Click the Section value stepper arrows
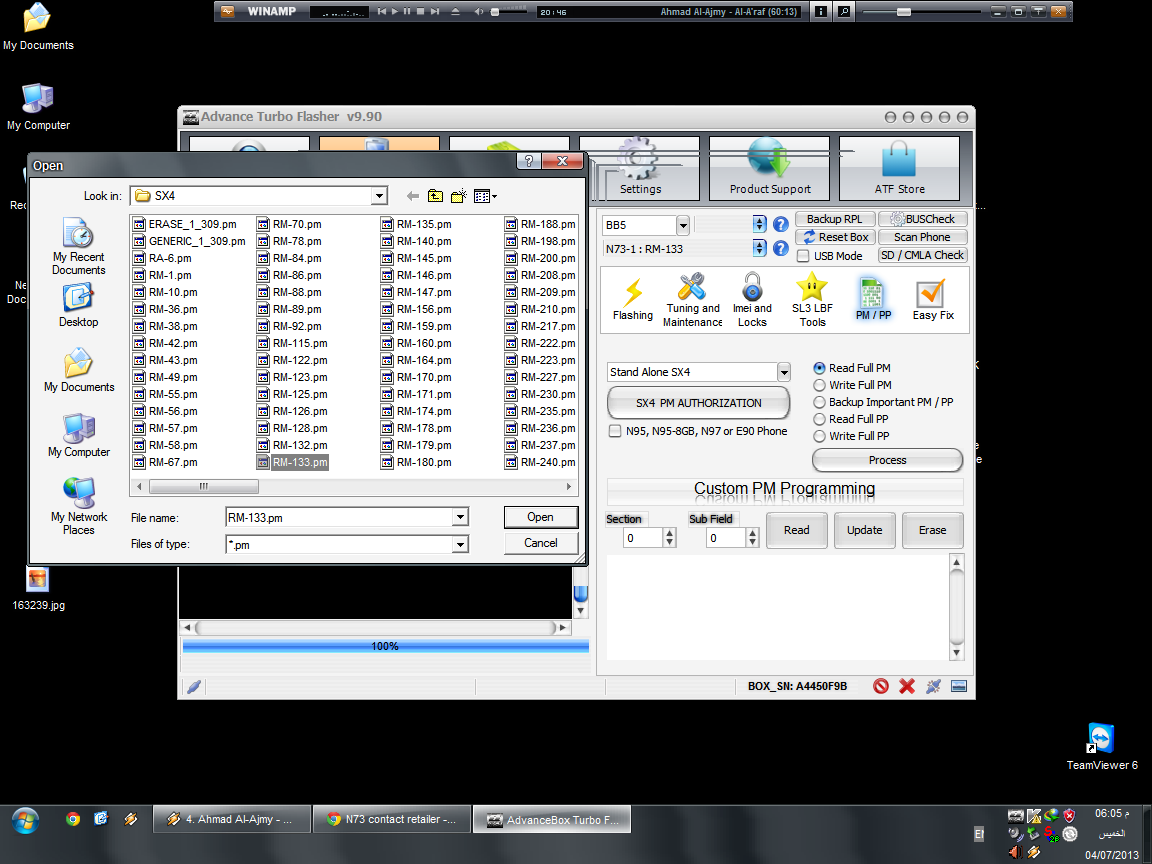The width and height of the screenshot is (1152, 864). (x=669, y=538)
